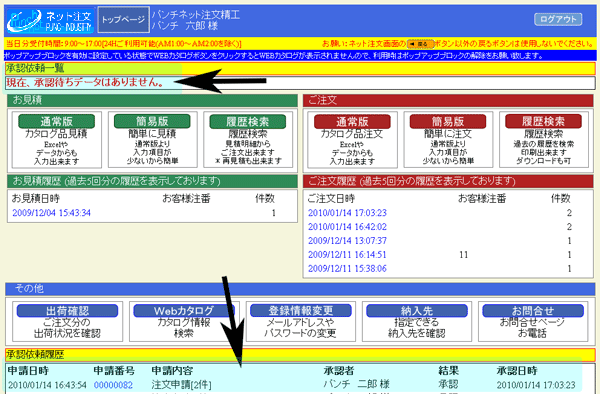This screenshot has height=394, width=600.
Task: Click approver パンチ 二郎 様 cell
Action: click(356, 384)
